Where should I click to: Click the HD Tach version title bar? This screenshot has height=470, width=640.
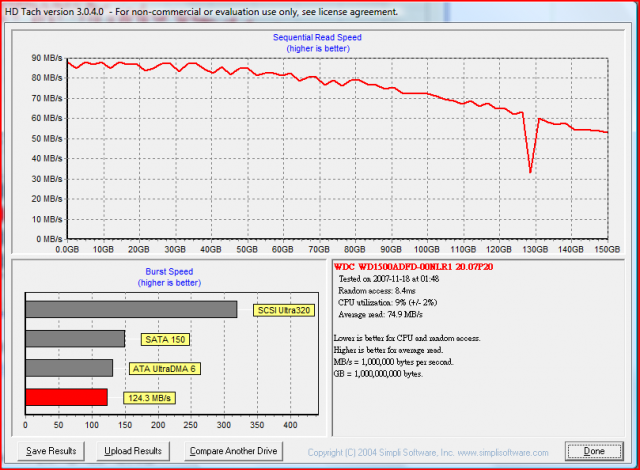(x=201, y=11)
